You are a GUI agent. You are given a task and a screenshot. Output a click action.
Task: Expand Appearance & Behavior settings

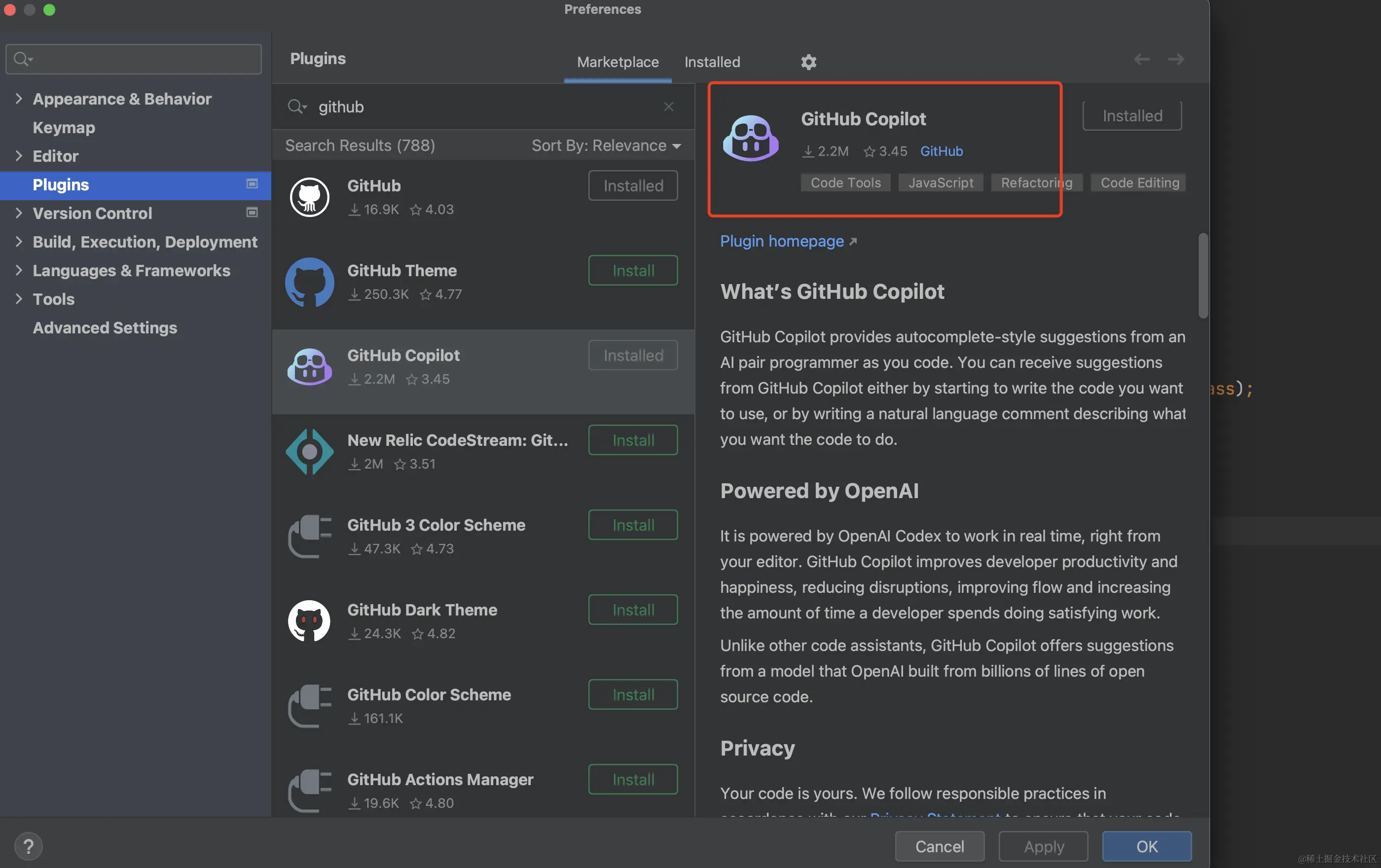tap(19, 99)
